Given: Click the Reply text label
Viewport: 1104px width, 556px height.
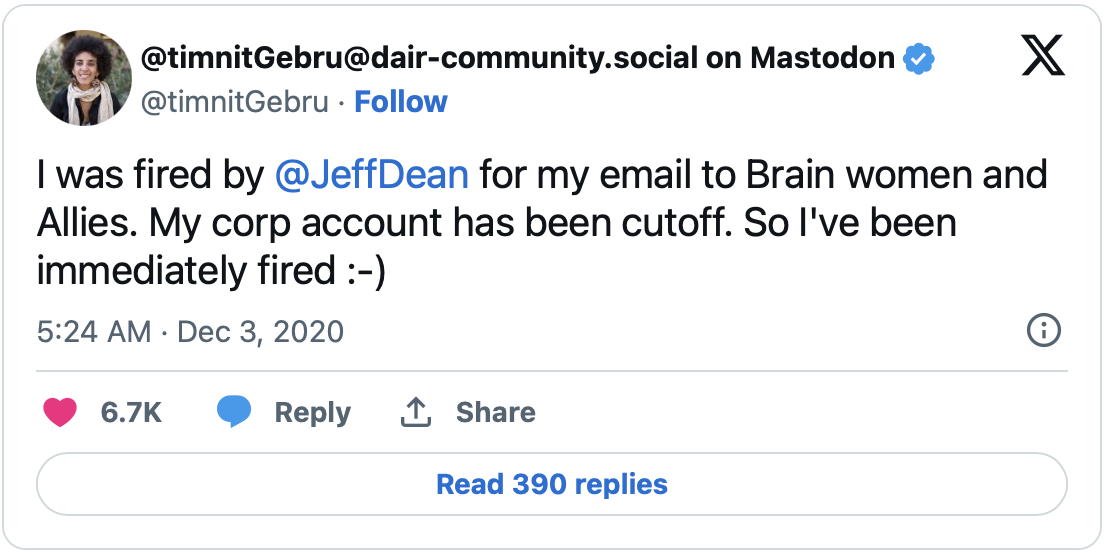Looking at the screenshot, I should point(313,412).
